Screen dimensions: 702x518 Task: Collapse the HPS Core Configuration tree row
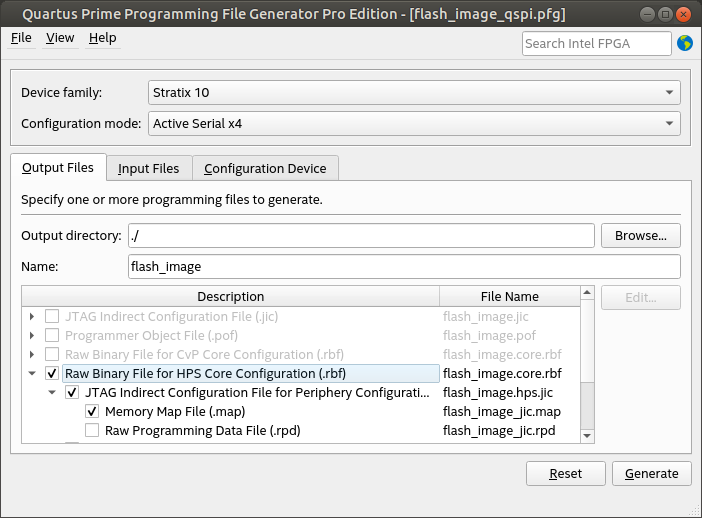tap(32, 374)
